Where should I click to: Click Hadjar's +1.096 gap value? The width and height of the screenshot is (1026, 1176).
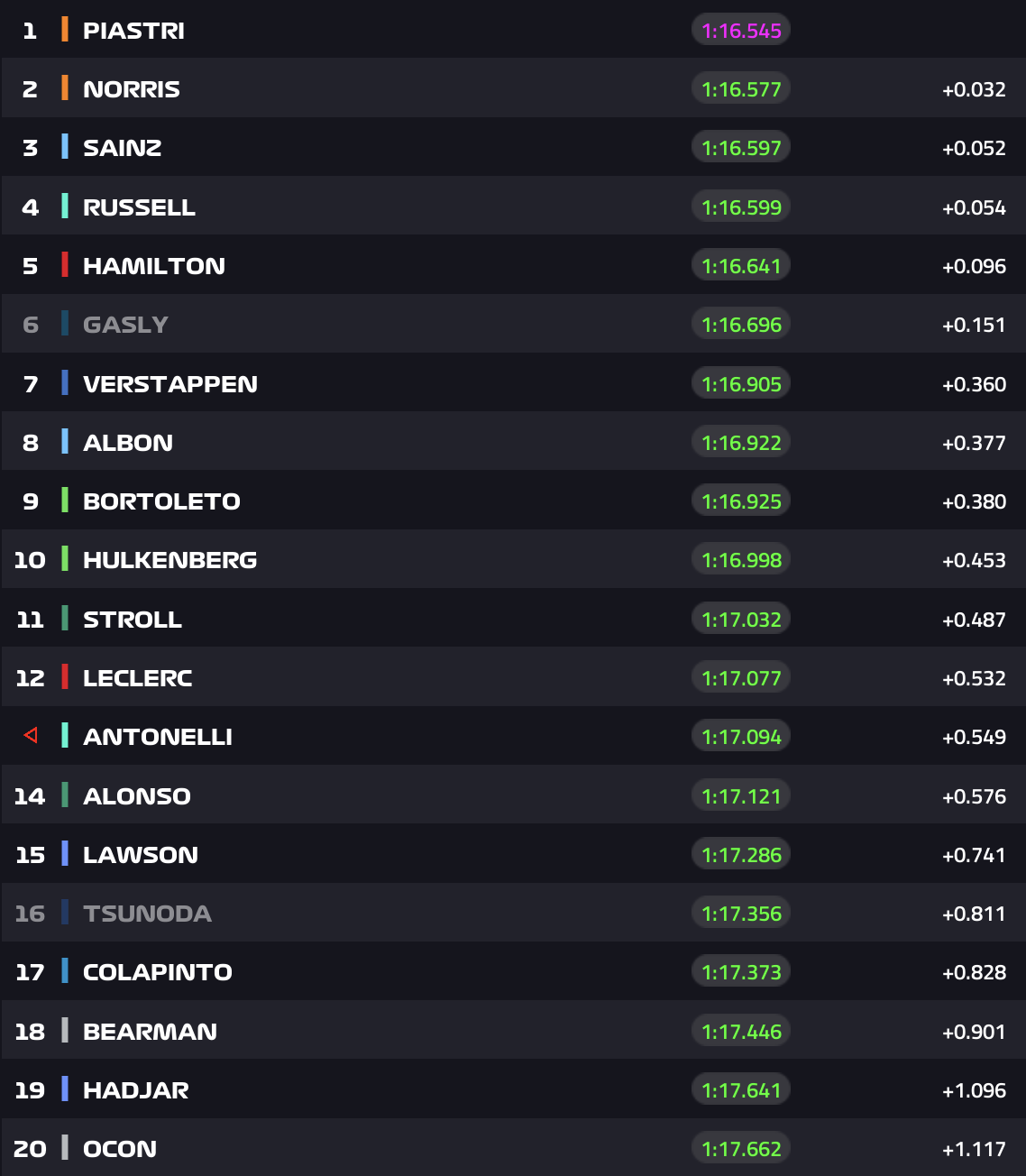tap(974, 1090)
